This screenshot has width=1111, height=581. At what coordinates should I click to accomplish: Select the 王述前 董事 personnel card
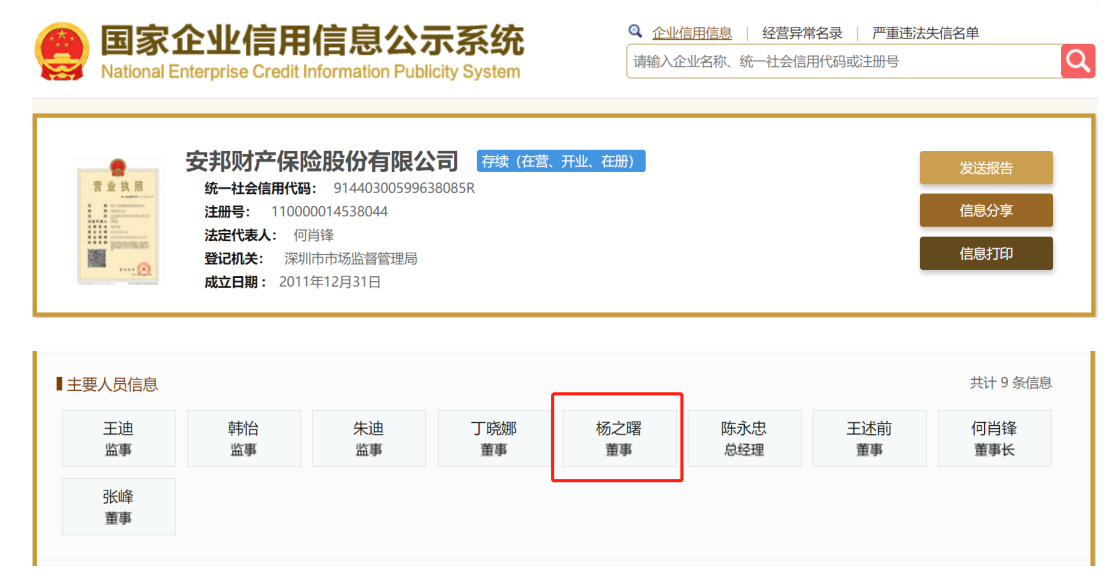pos(869,439)
